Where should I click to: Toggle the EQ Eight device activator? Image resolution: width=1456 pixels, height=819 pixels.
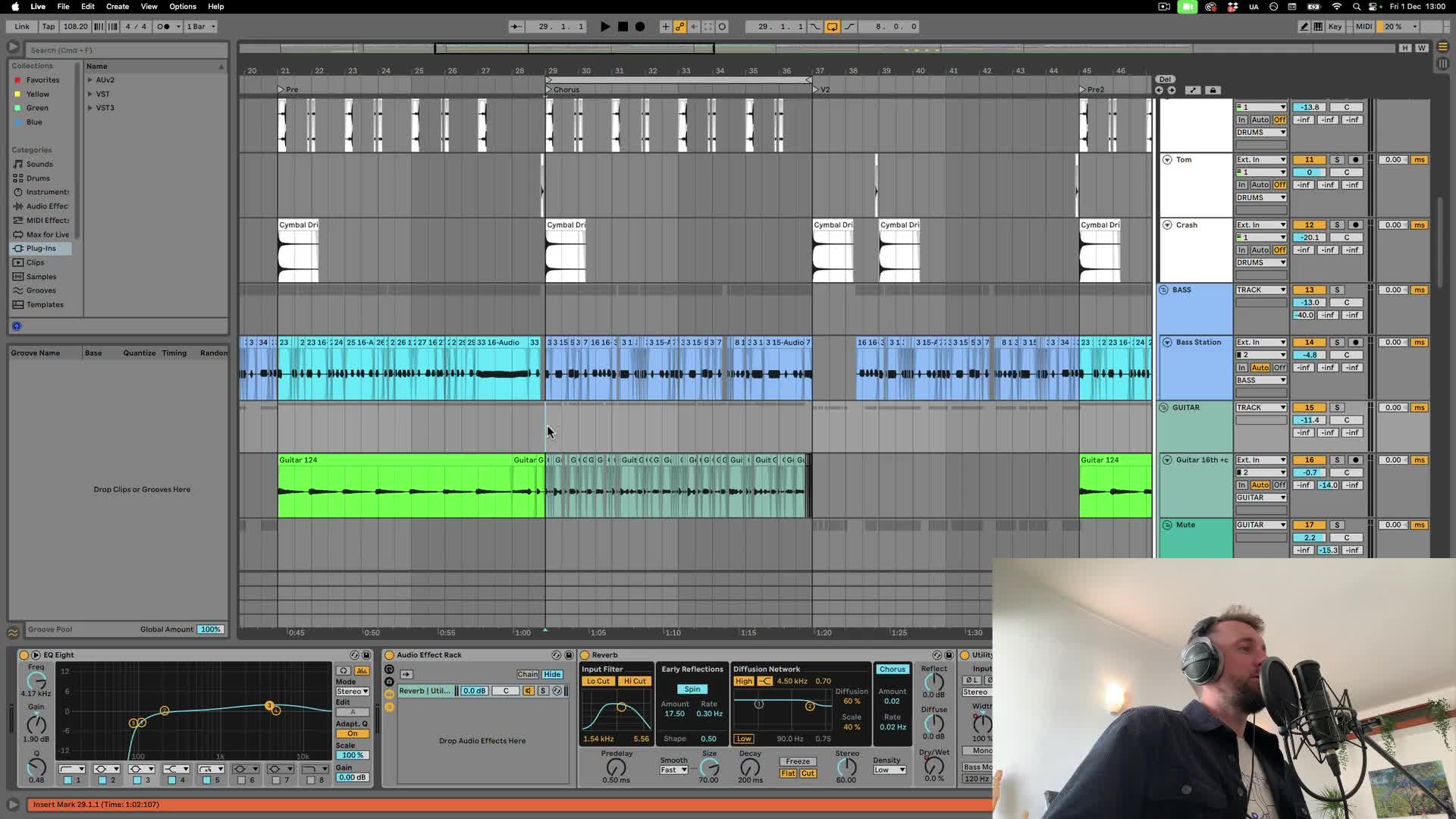click(x=24, y=655)
